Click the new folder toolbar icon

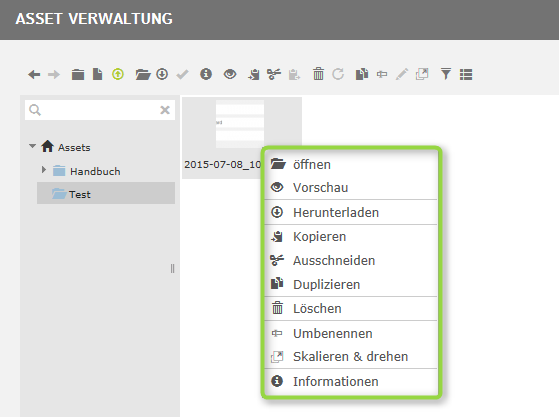78,74
